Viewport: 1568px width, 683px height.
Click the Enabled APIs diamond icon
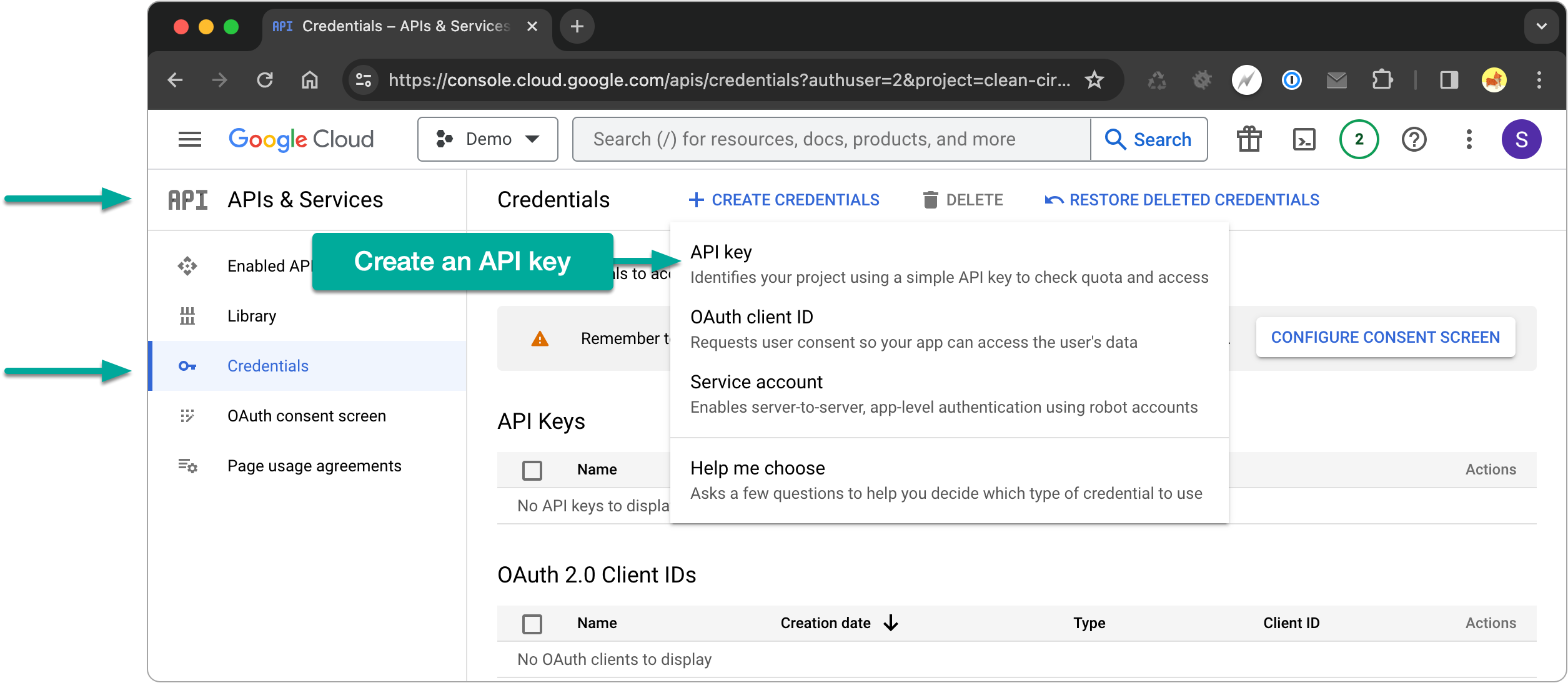click(x=187, y=266)
